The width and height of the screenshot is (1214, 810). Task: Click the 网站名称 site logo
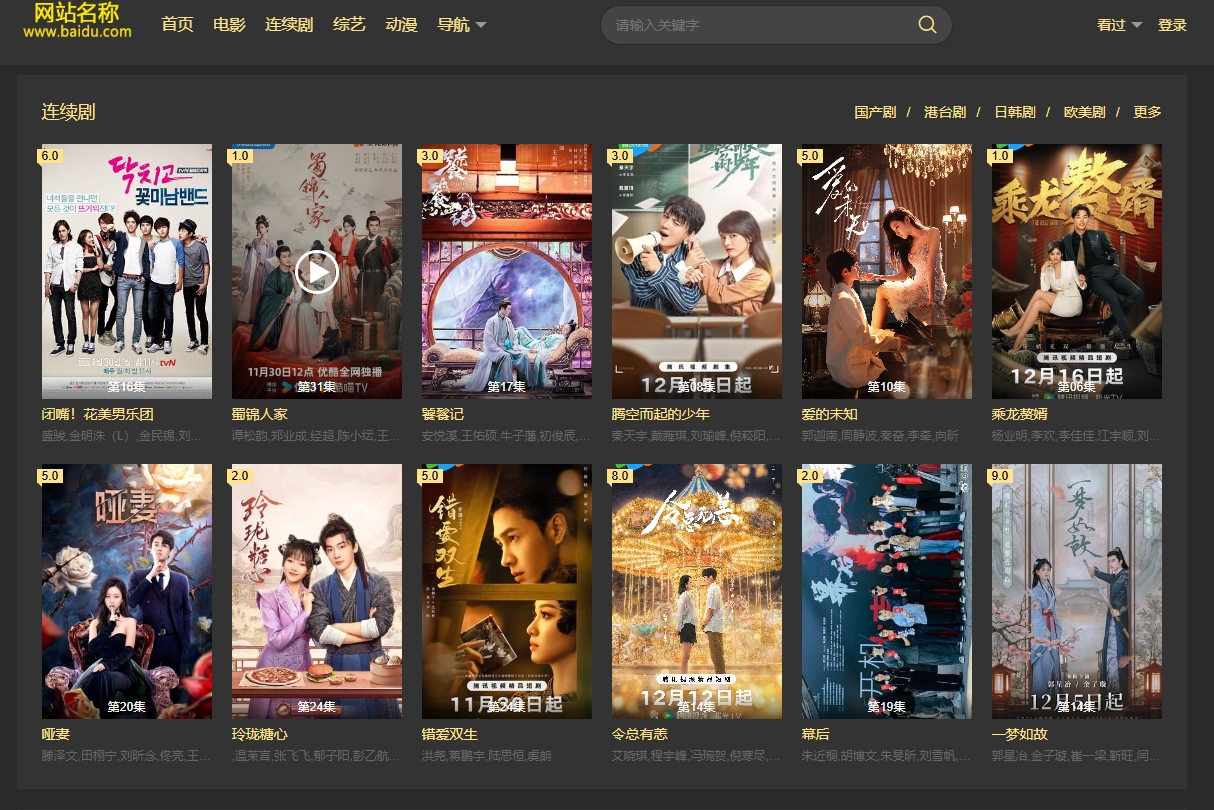tap(77, 20)
